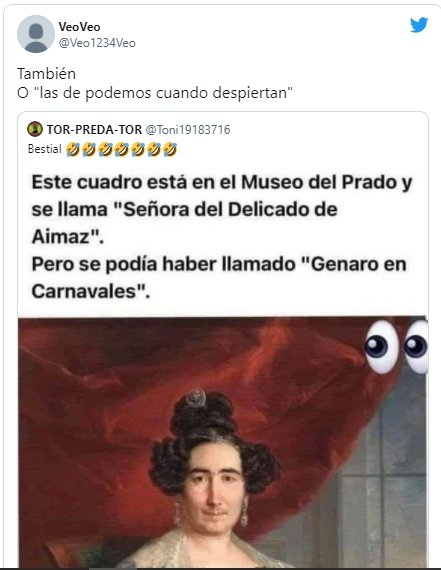Open the VeoVeo display name

tap(79, 27)
